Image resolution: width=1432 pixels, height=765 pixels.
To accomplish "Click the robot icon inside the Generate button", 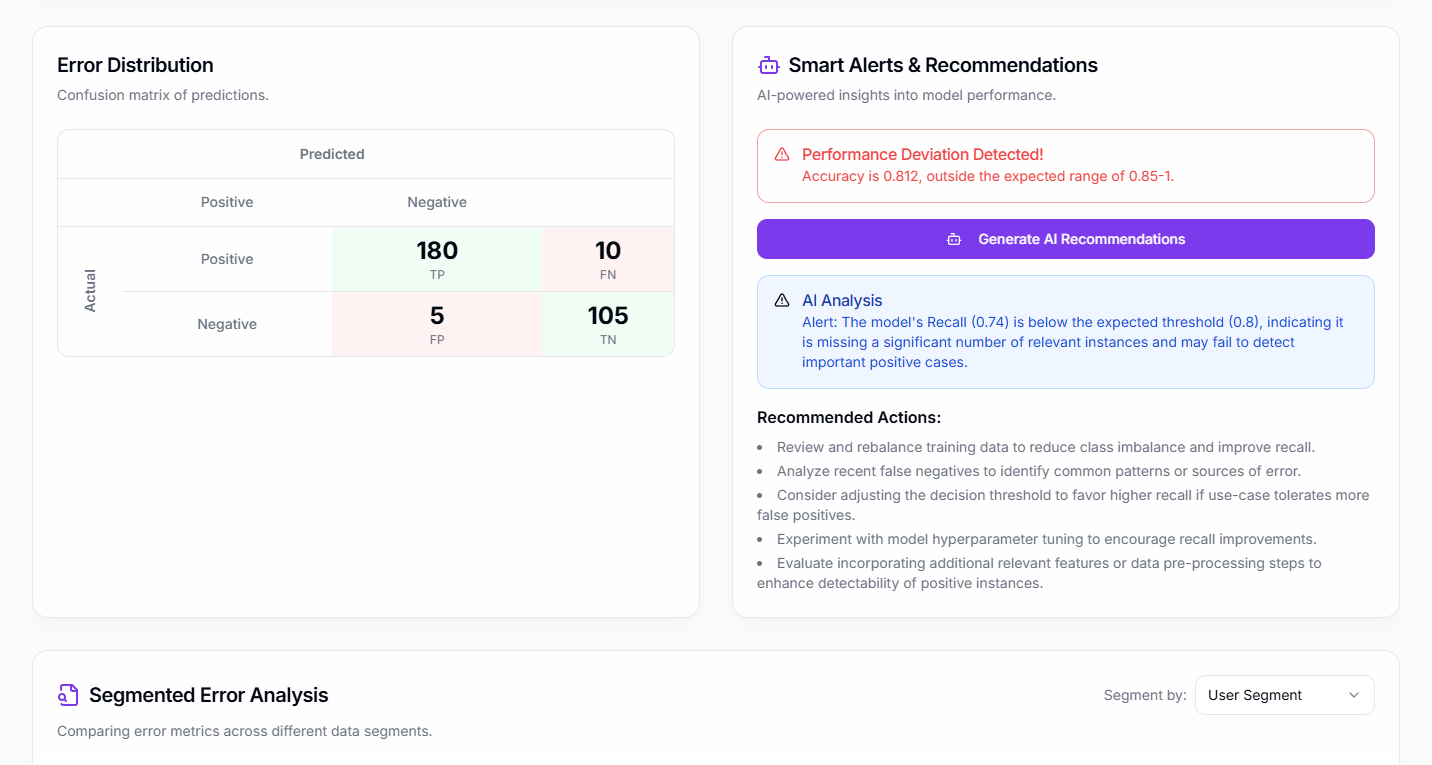I will tap(954, 240).
